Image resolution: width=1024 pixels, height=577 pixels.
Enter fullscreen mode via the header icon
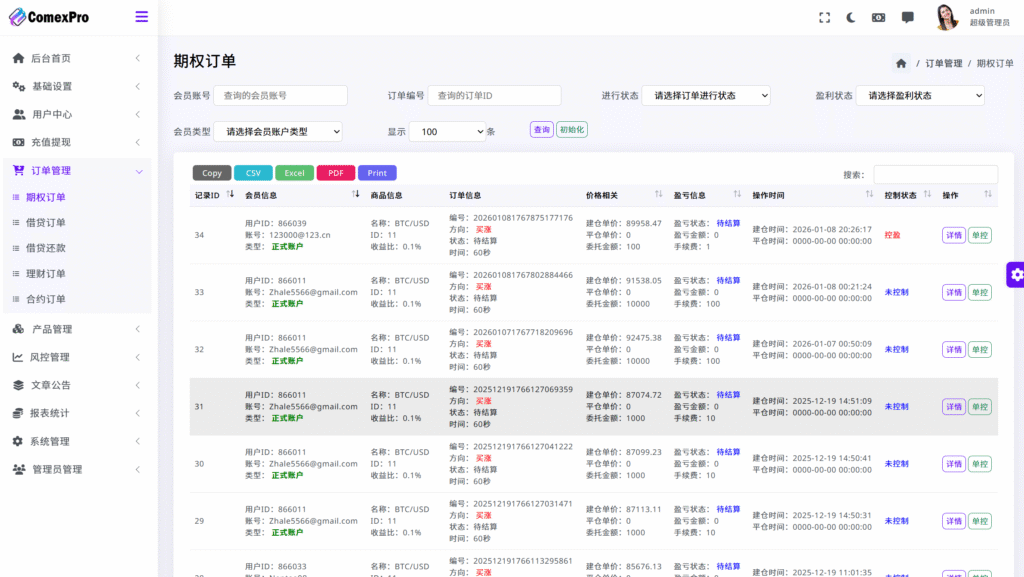point(825,17)
